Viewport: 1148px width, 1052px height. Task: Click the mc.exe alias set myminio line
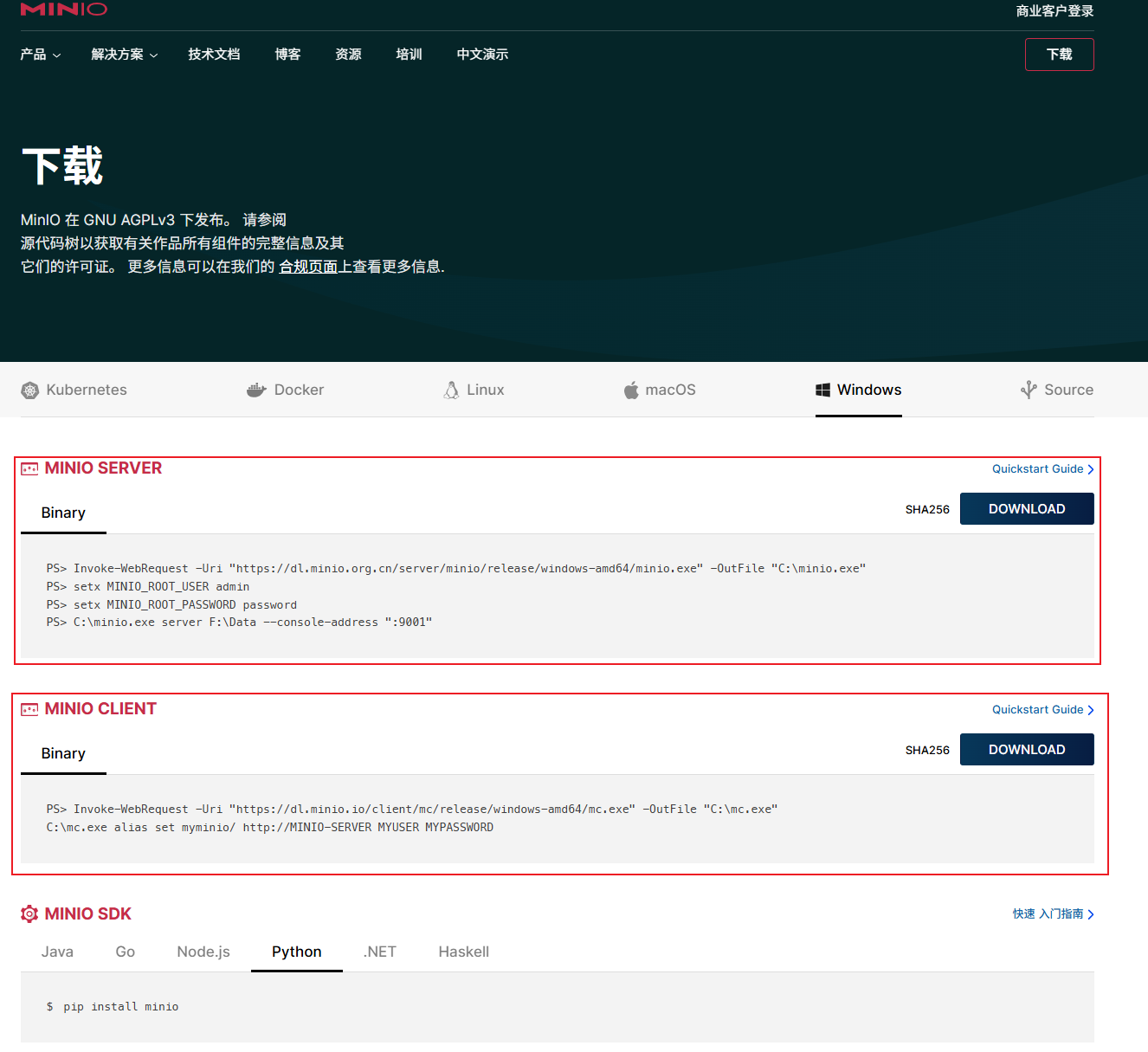pyautogui.click(x=270, y=828)
